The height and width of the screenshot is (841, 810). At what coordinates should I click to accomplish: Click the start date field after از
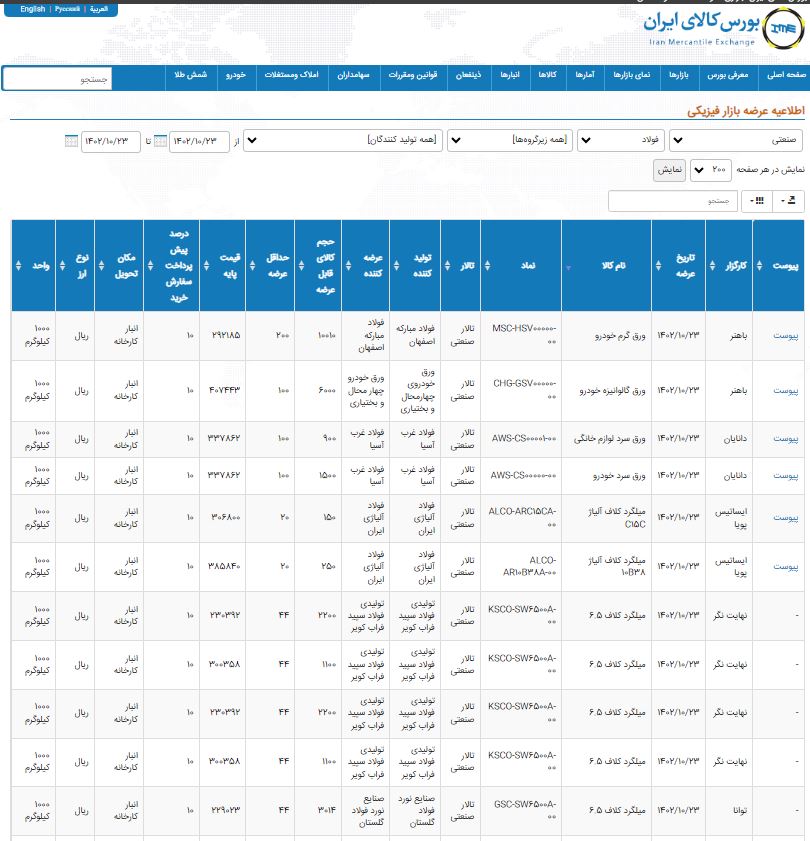point(199,142)
